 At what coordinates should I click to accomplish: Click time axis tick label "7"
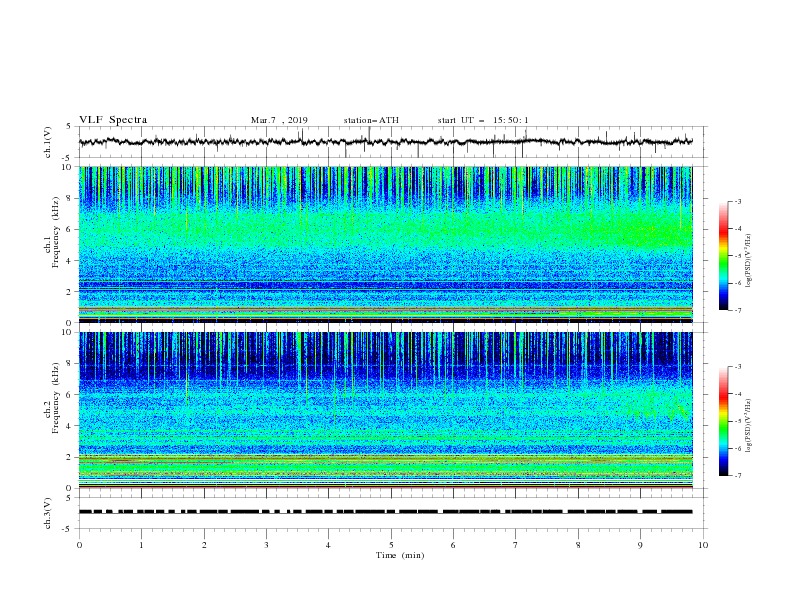pos(516,545)
